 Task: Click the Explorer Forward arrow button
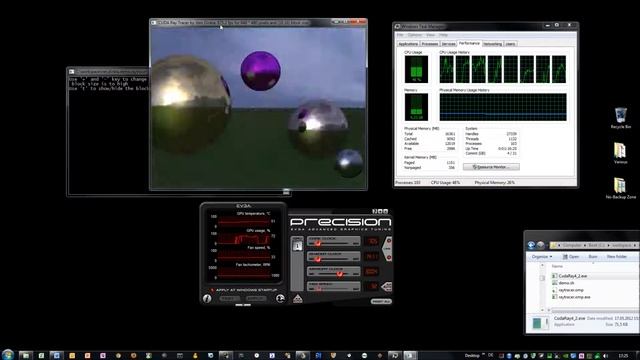click(x=541, y=245)
